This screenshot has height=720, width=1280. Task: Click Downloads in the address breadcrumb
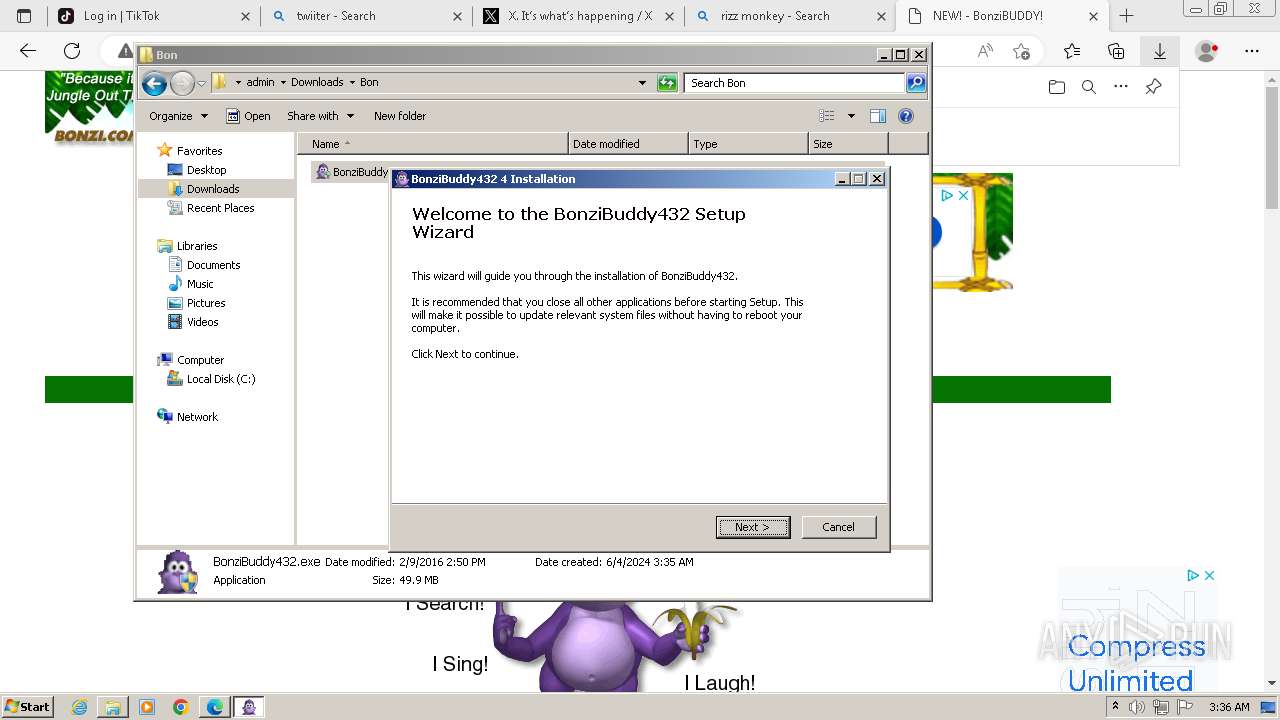317,83
